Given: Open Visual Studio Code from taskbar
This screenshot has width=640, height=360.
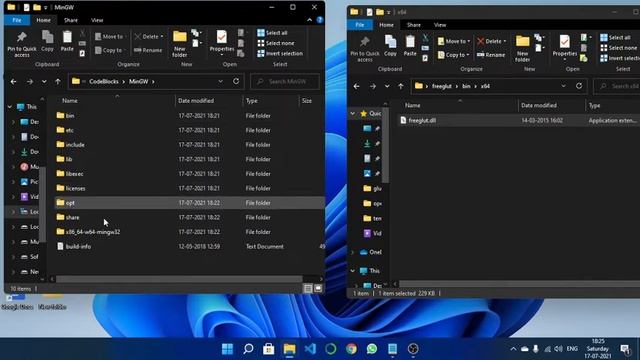Looking at the screenshot, I should coord(310,349).
